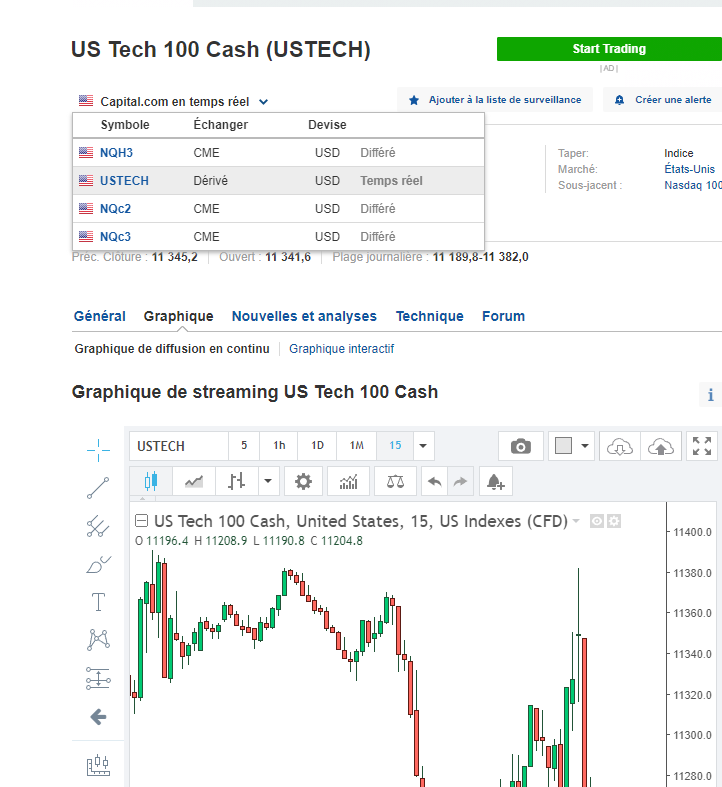This screenshot has height=787, width=722.
Task: Select candlestick chart style
Action: pos(151,481)
